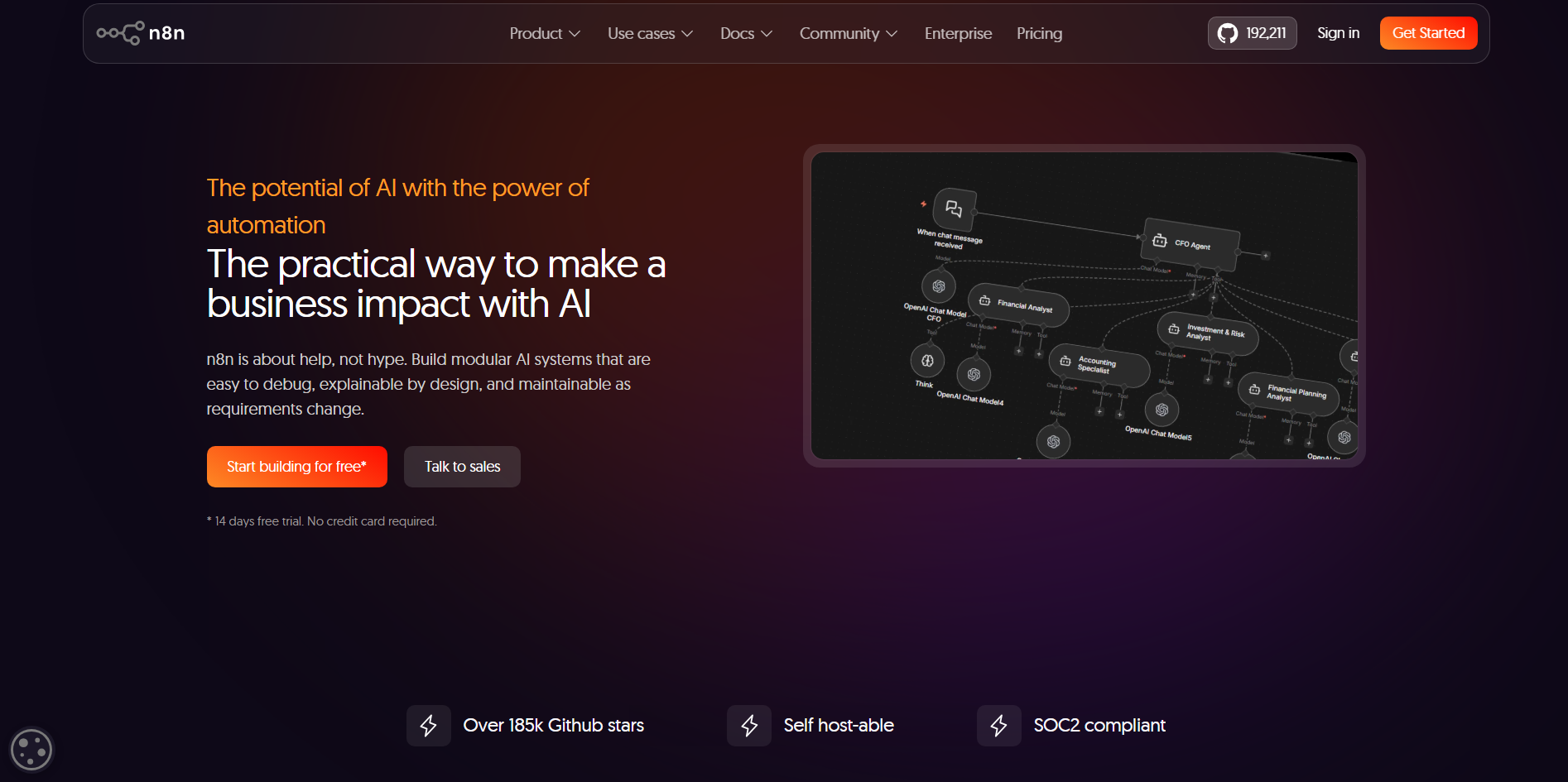
Task: Click the Get Started button
Action: click(1428, 33)
